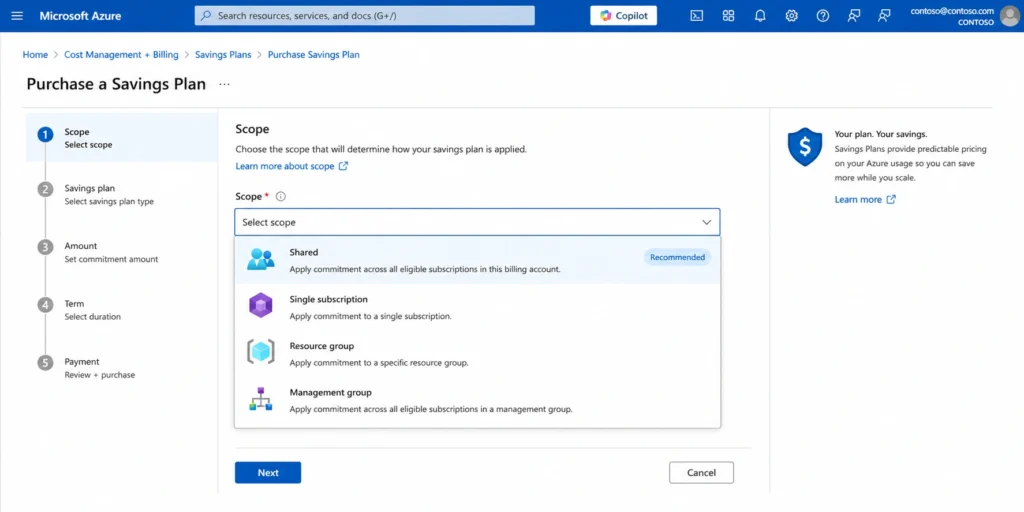View notifications bell

click(760, 16)
